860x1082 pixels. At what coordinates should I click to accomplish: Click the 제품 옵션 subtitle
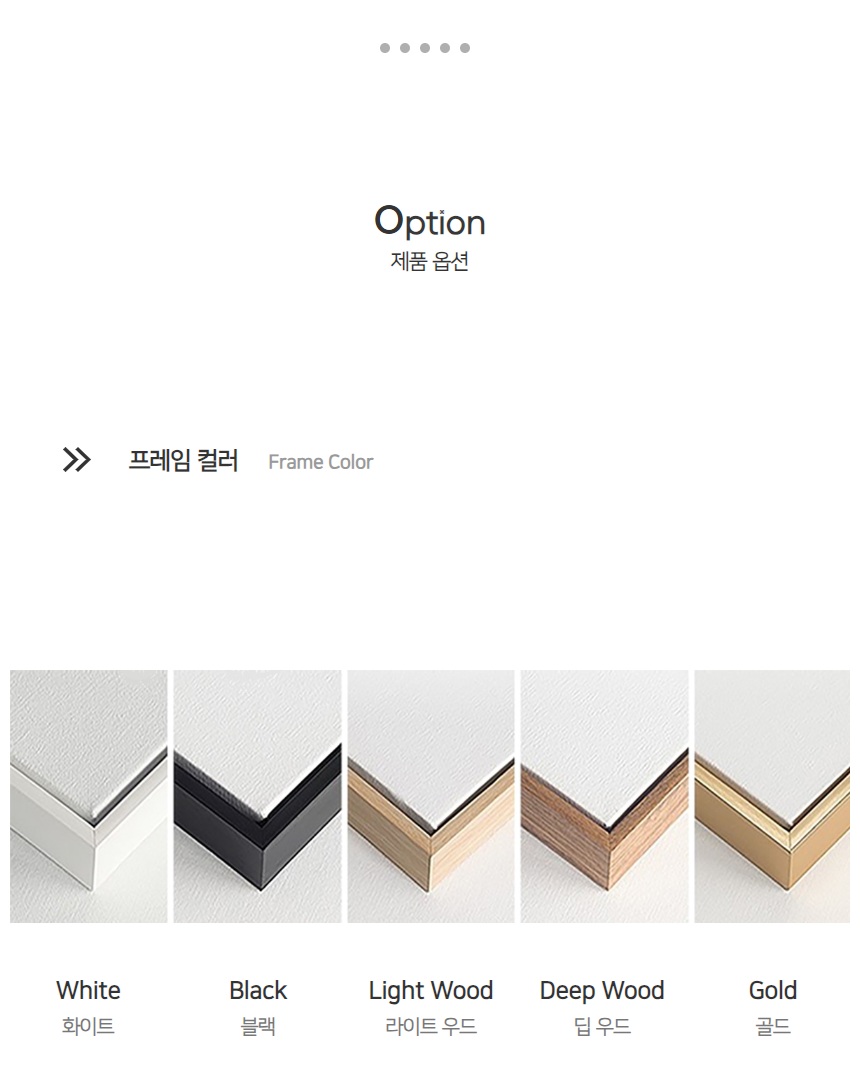pos(430,262)
